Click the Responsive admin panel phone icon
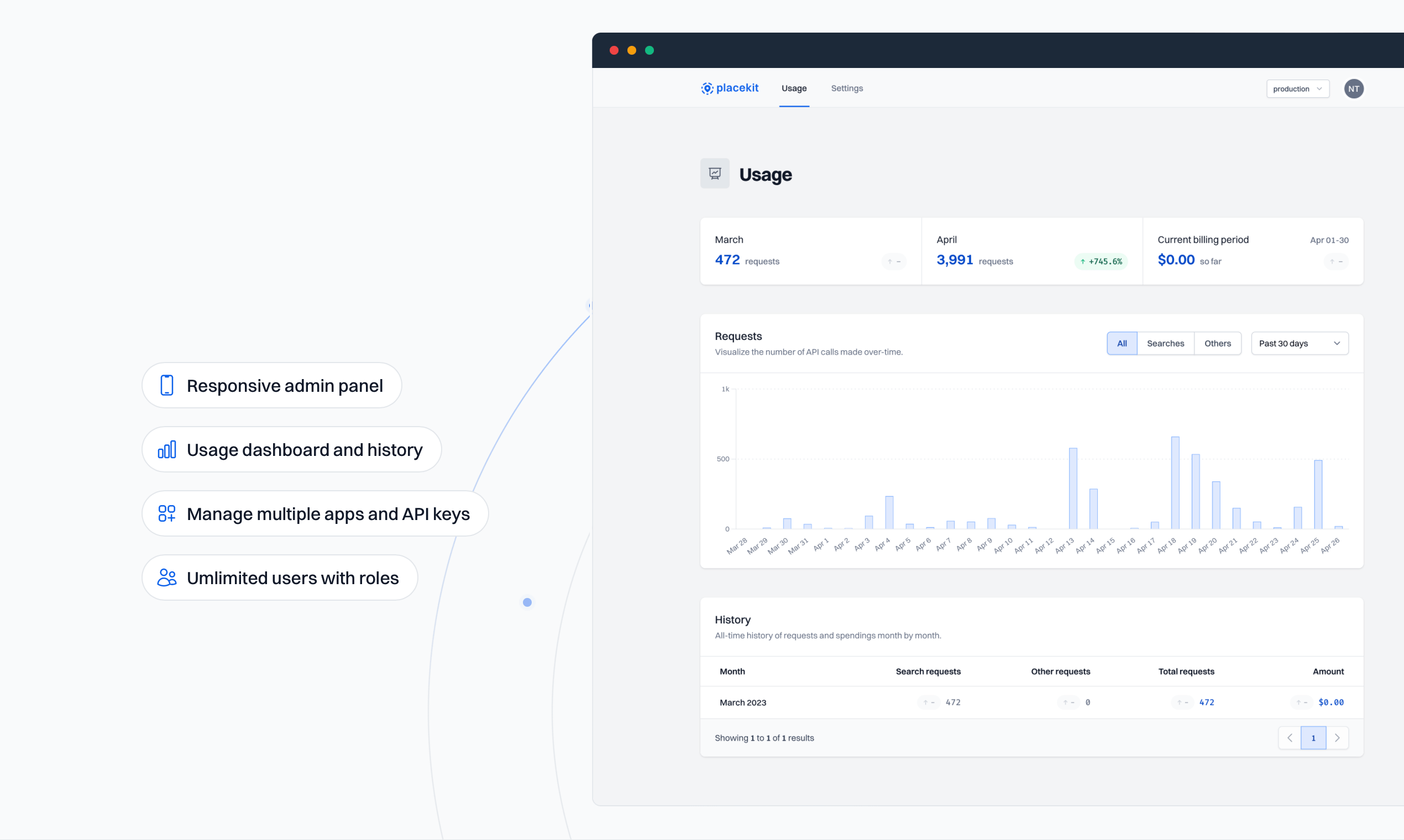 (167, 386)
